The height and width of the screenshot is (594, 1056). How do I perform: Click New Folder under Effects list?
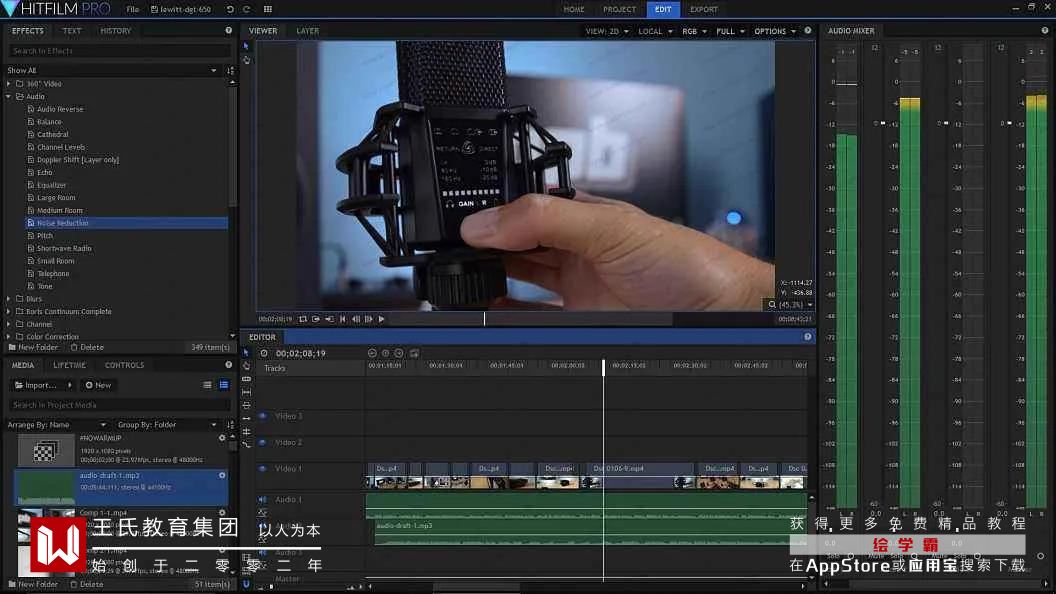click(34, 348)
